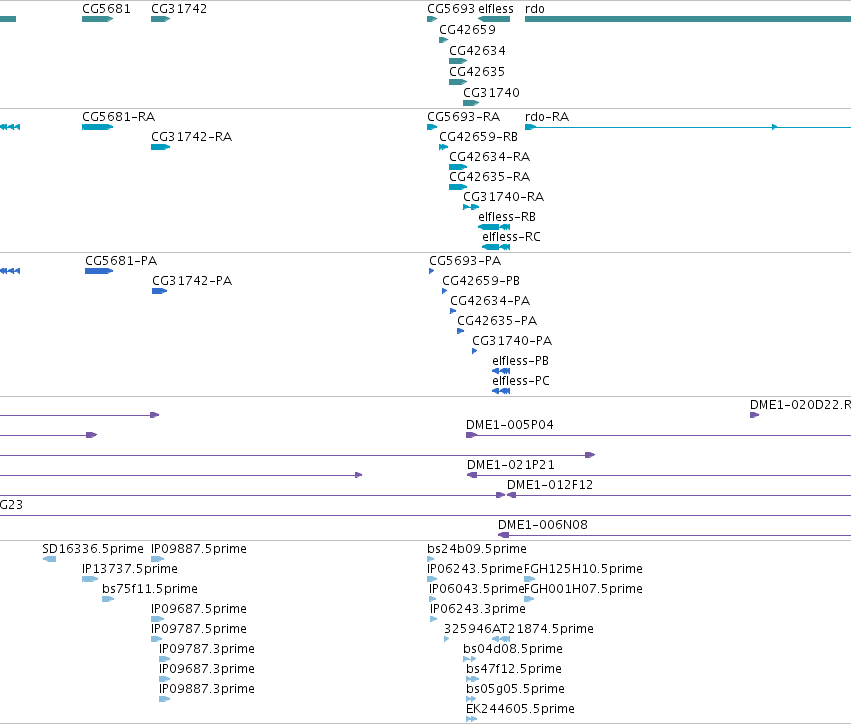Select EST IP09687.3prime
The image size is (851, 724).
(x=207, y=670)
